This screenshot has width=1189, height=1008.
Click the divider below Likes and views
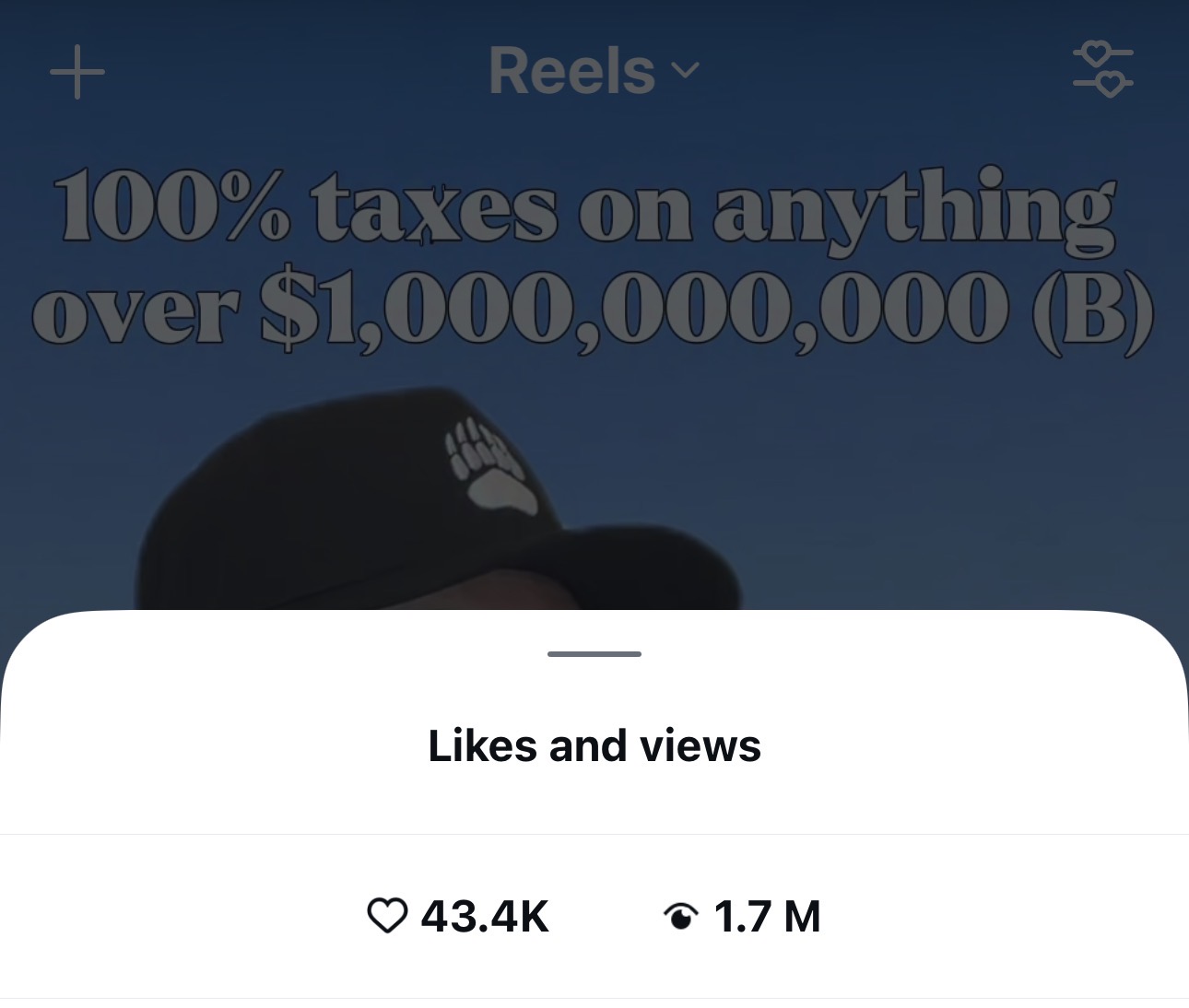(x=594, y=835)
